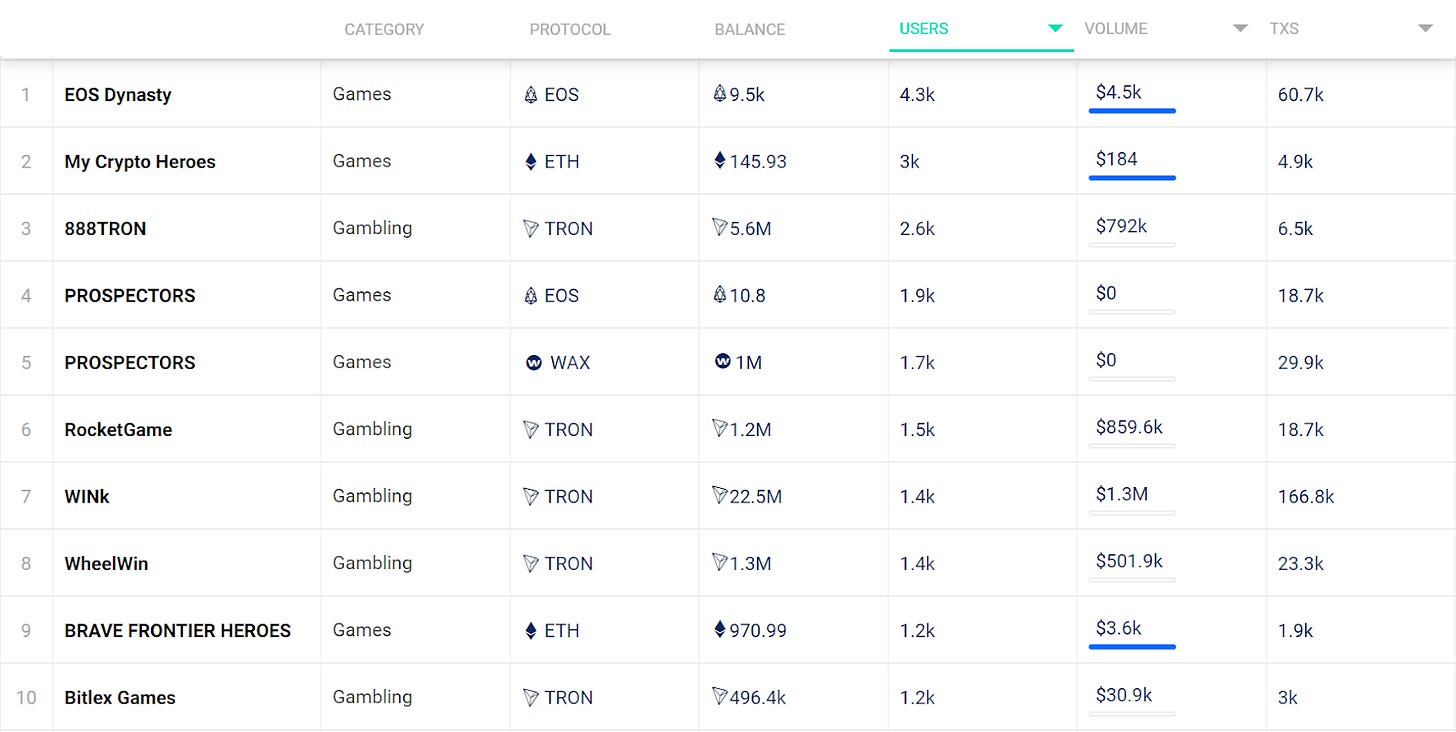Click the $792k volume value
This screenshot has height=732, width=1456.
1121,226
